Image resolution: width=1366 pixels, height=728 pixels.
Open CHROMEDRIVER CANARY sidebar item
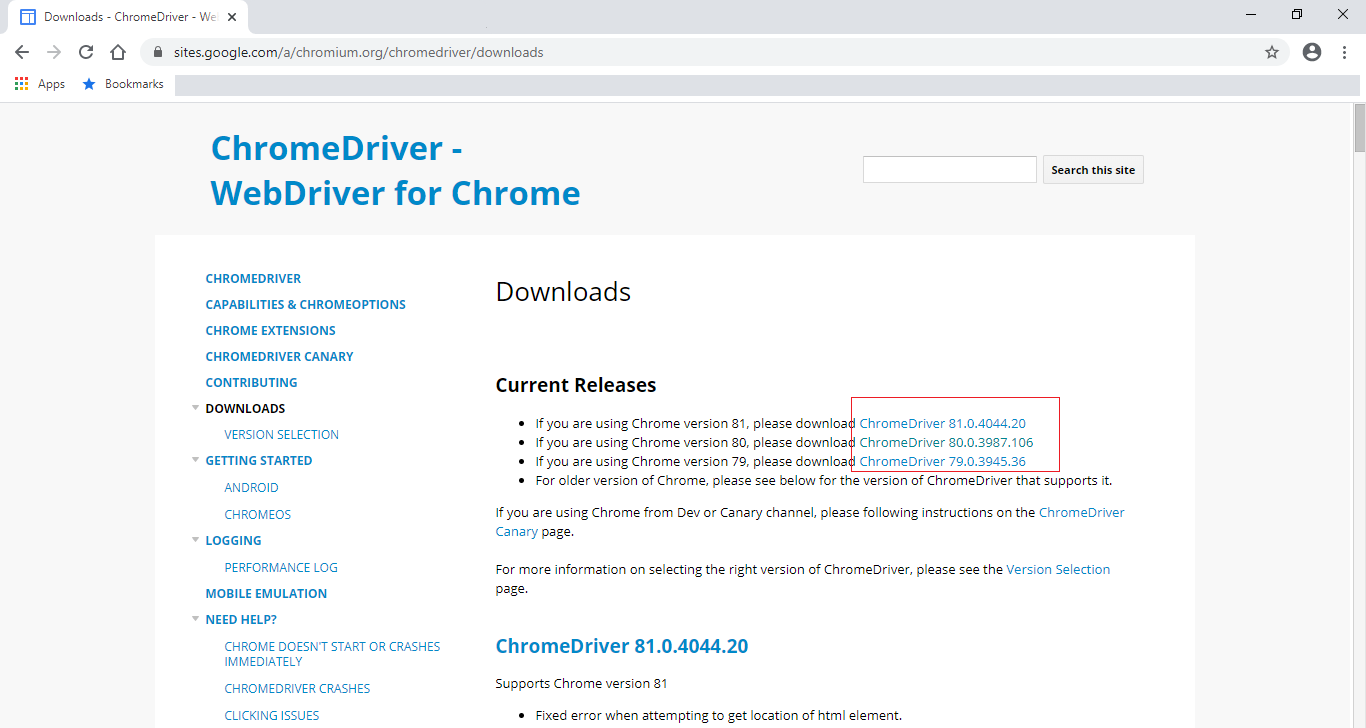279,357
